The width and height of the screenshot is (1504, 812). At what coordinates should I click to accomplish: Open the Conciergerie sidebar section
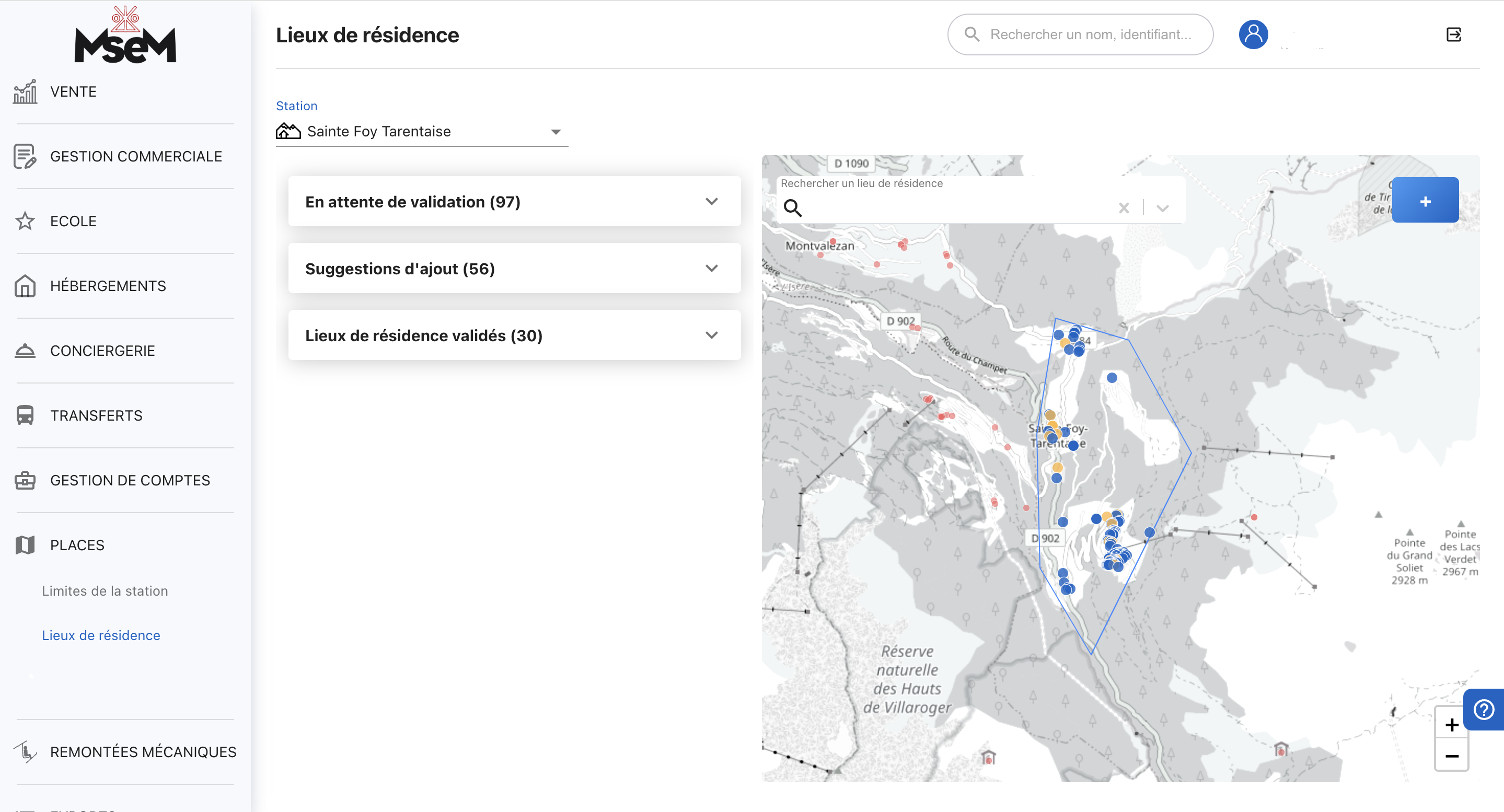click(102, 350)
